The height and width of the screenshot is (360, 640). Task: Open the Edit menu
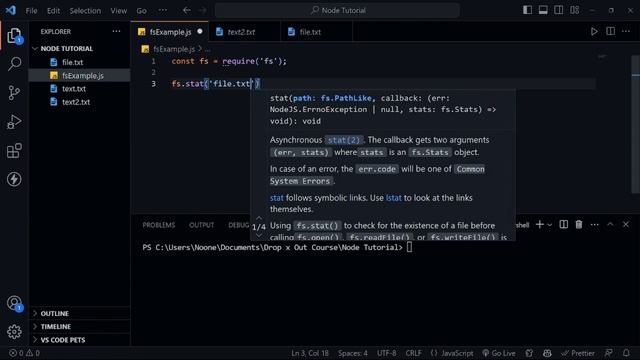pyautogui.click(x=53, y=10)
